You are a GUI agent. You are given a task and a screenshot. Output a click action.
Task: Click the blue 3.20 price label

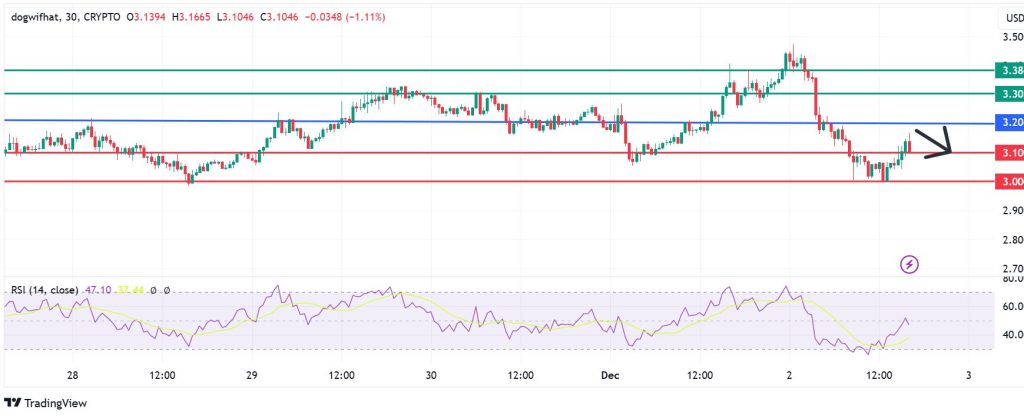coord(1008,122)
